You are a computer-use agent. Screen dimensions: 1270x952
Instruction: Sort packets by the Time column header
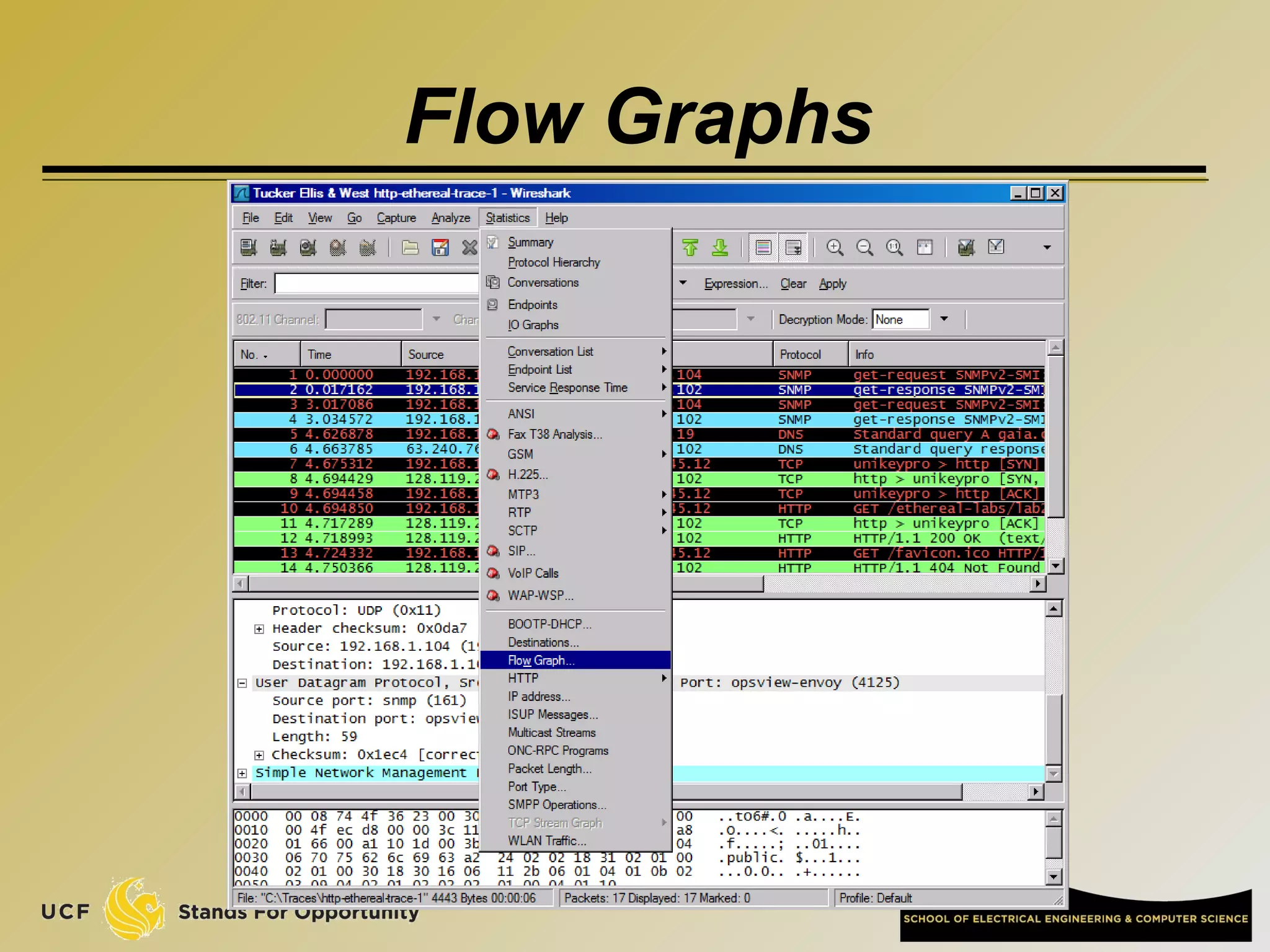[351, 355]
